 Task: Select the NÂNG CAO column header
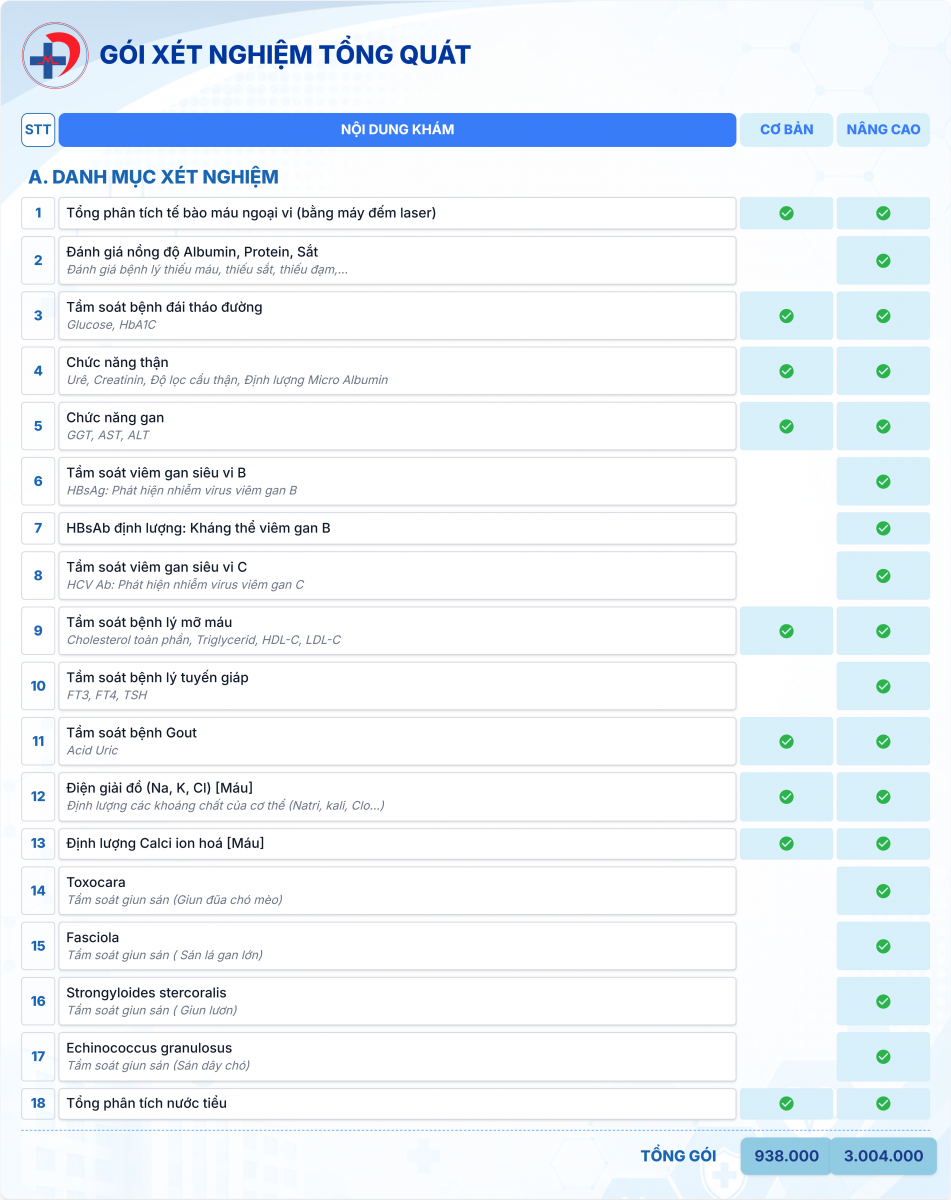[883, 130]
